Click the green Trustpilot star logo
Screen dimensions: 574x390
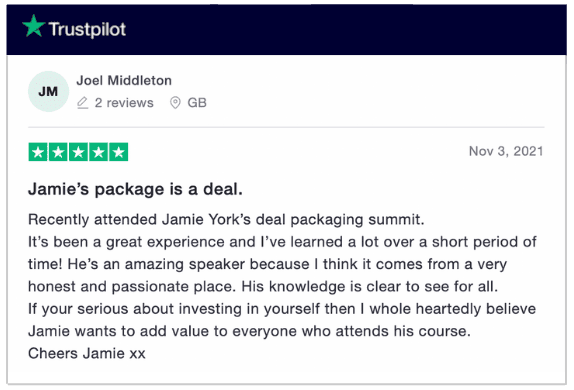[33, 26]
